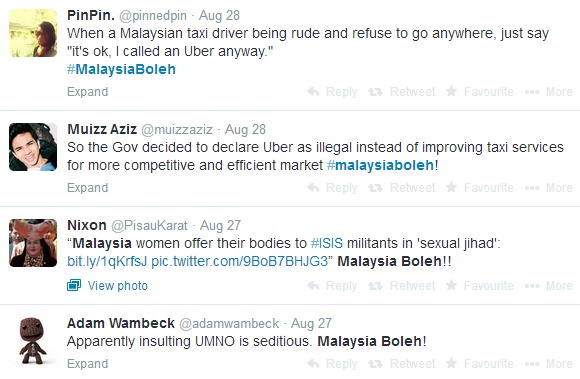Follow the bit.ly/1qKrfsJ link
Image resolution: width=580 pixels, height=379 pixels.
pyautogui.click(x=107, y=261)
